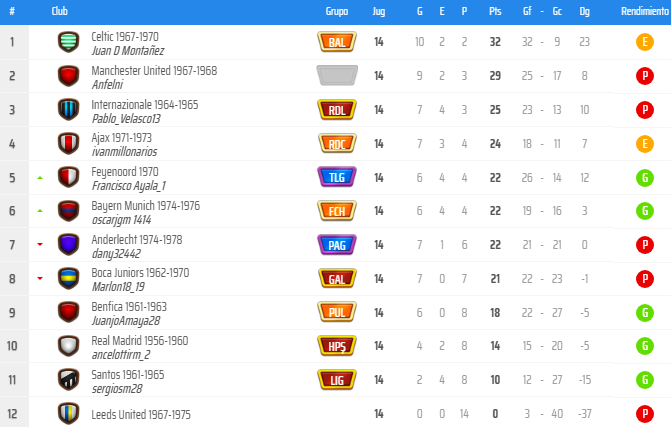The height and width of the screenshot is (427, 671).
Task: Open the BAL group badge
Action: 337,42
